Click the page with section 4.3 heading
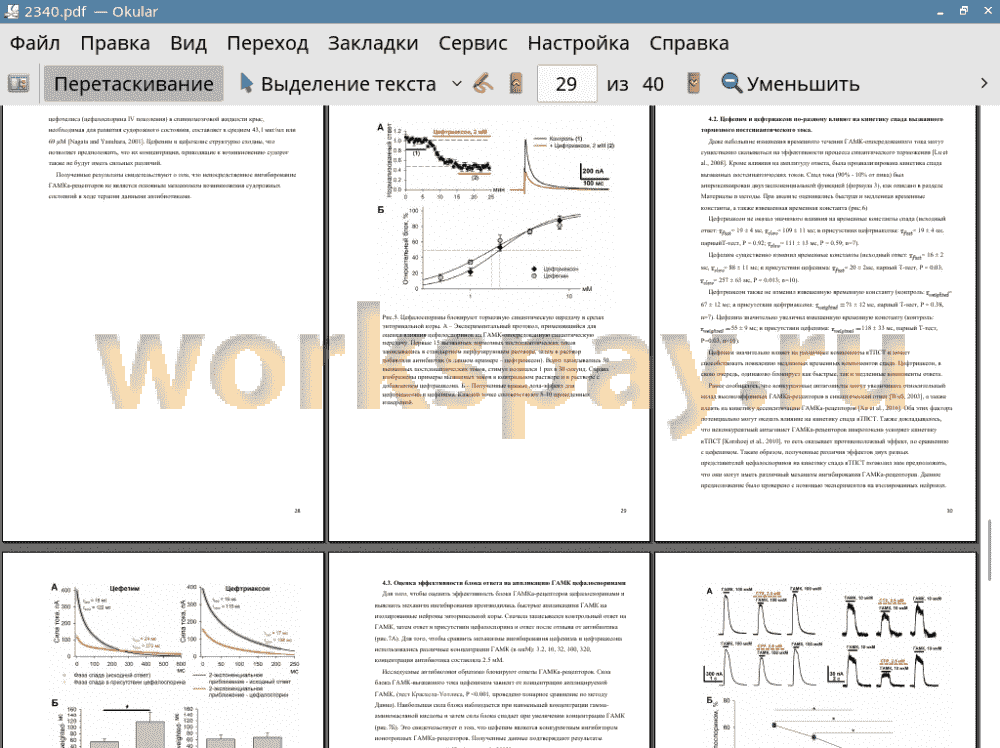Image resolution: width=1000 pixels, height=748 pixels. pyautogui.click(x=489, y=650)
